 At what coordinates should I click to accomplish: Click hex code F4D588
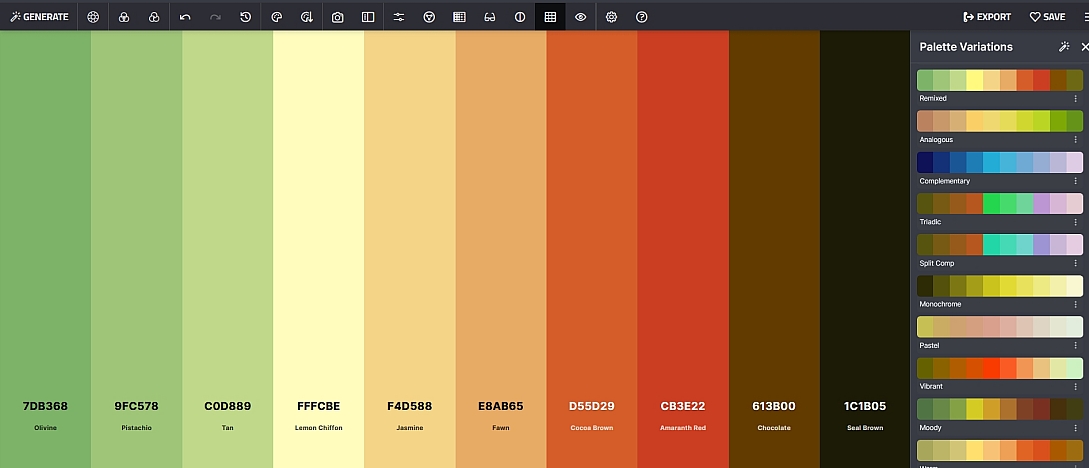click(410, 406)
